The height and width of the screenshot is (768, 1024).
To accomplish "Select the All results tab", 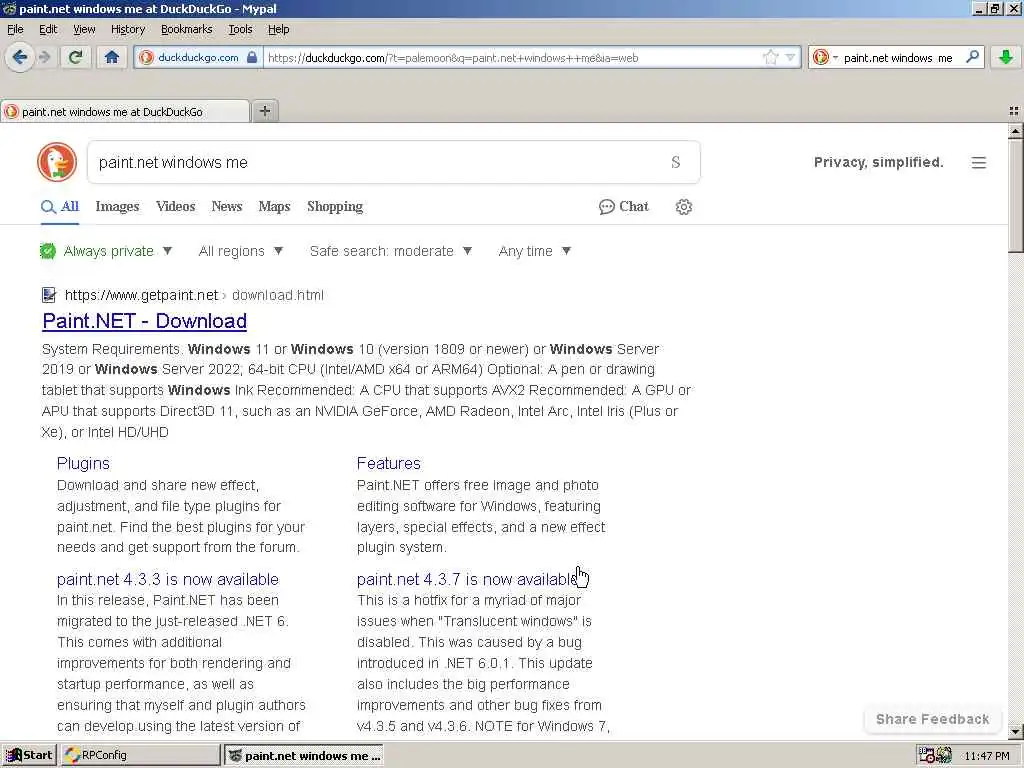I will (x=60, y=206).
